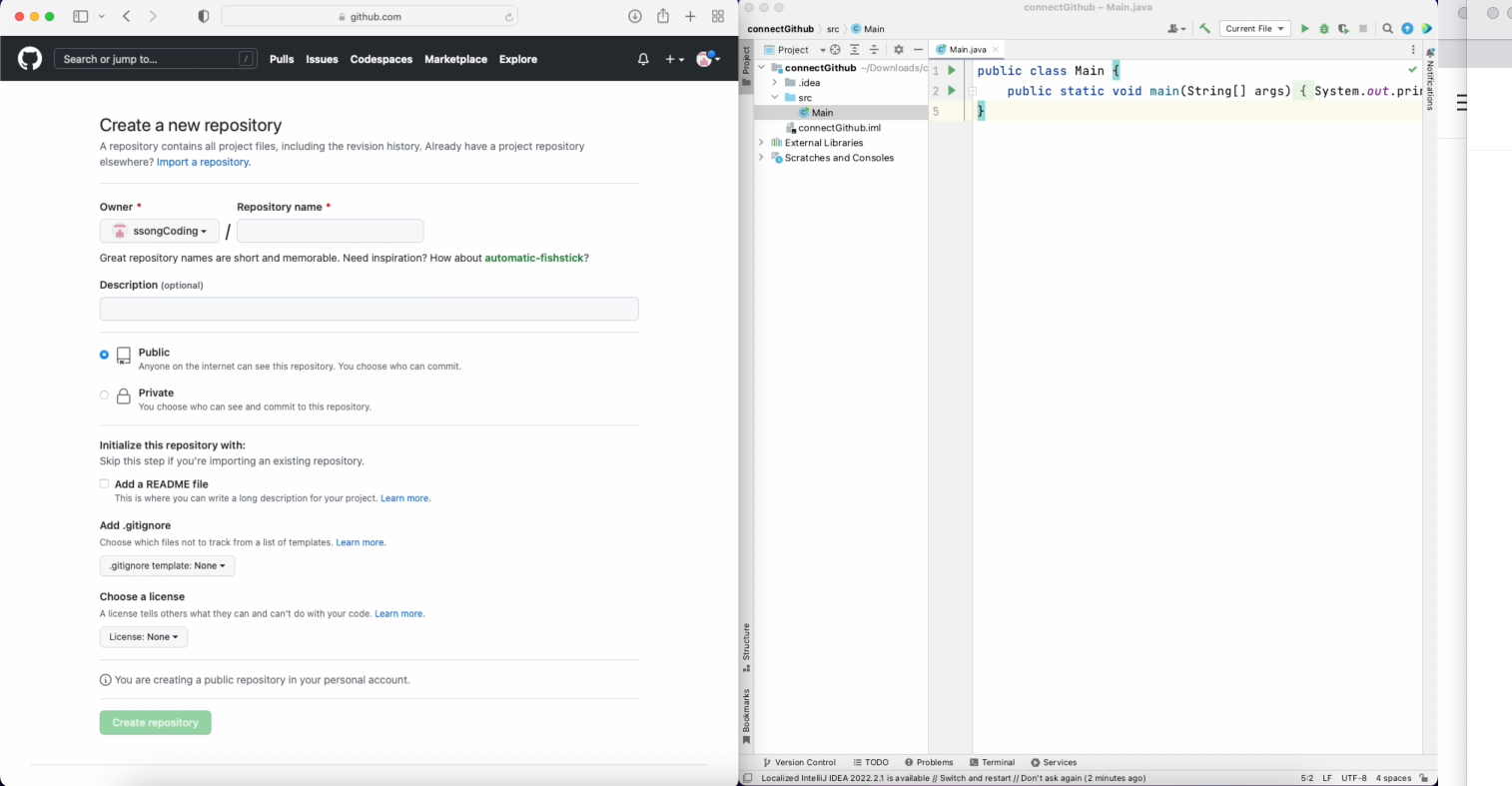The height and width of the screenshot is (786, 1512).
Task: Open a new Safari tab
Action: point(690,16)
